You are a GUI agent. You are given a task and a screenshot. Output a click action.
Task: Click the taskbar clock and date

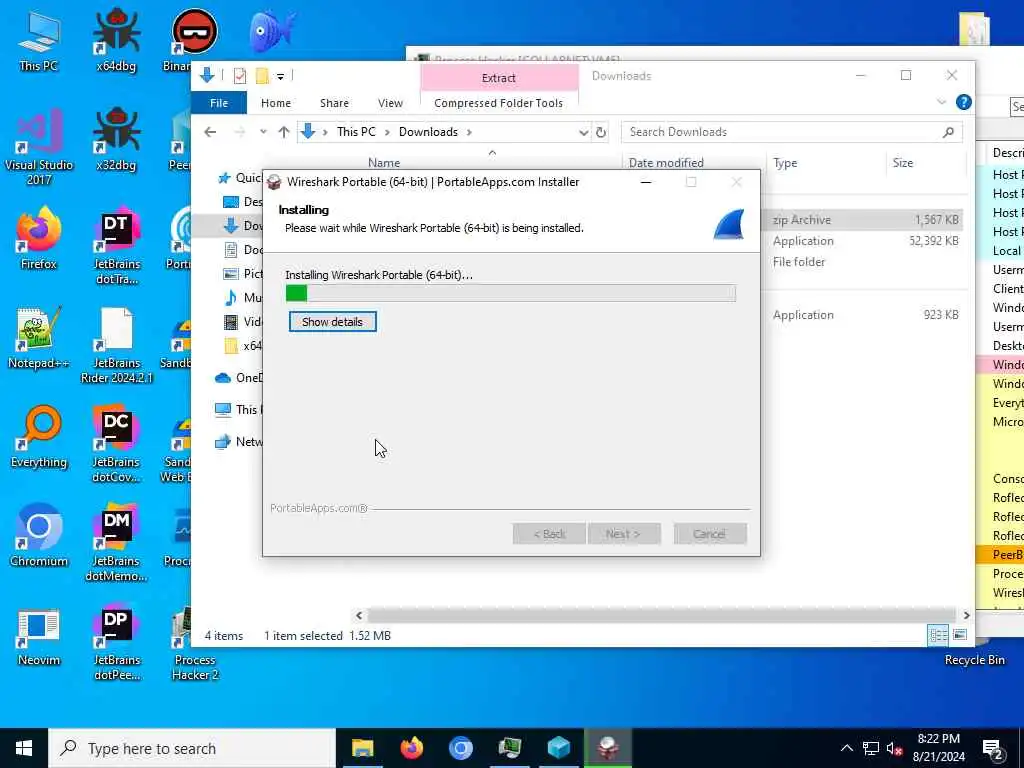coord(938,748)
